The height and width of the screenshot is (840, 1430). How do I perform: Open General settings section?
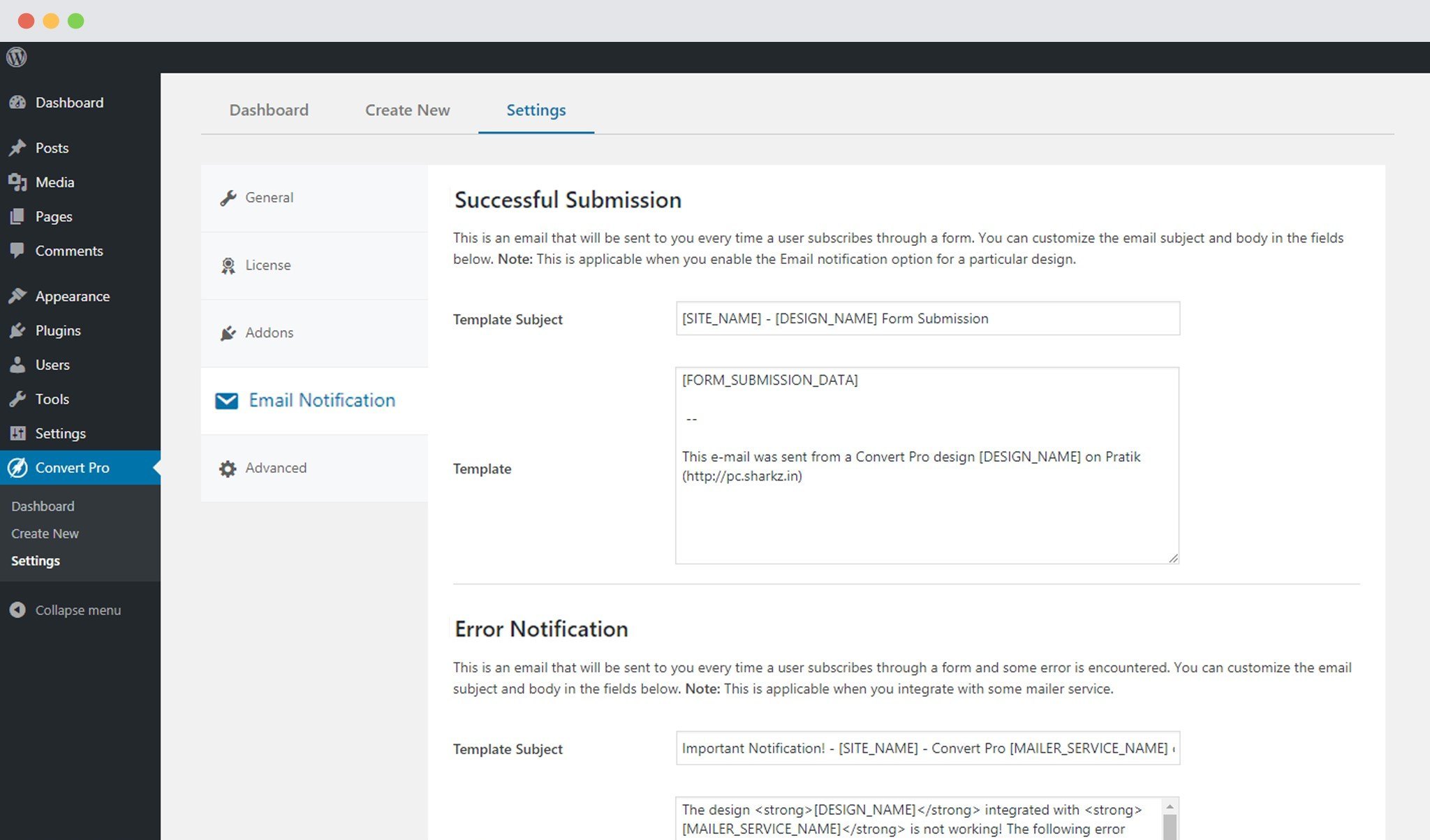(314, 198)
